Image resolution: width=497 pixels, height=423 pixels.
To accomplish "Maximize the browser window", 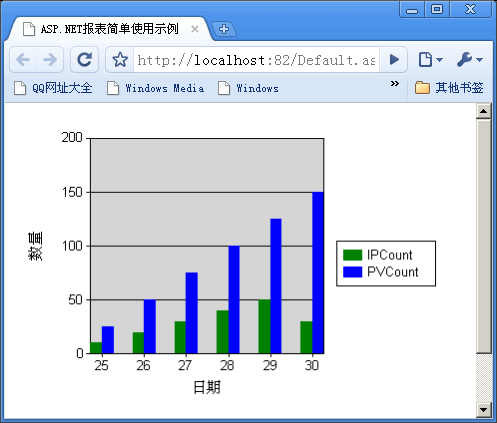I will click(x=437, y=9).
